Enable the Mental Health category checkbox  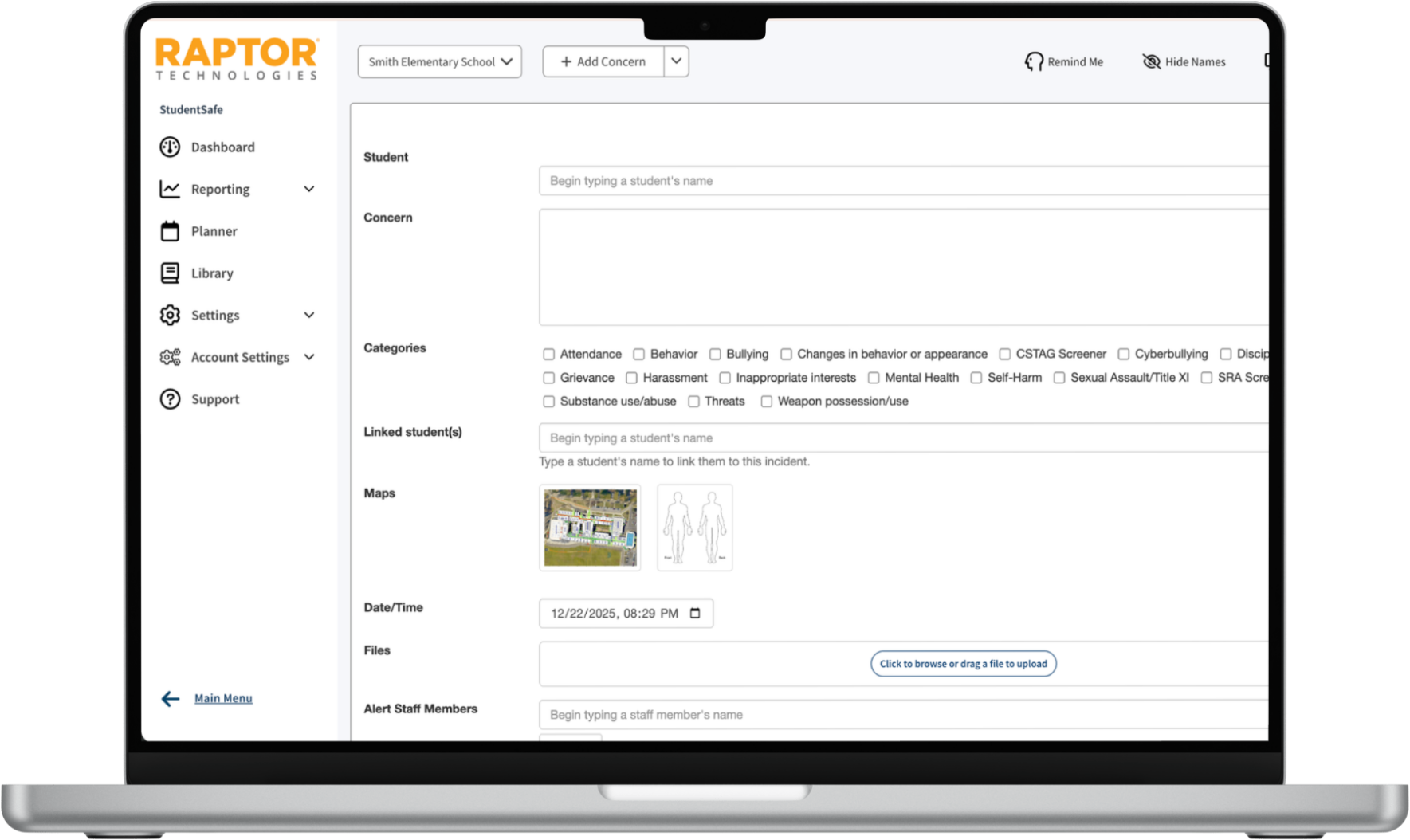point(874,378)
